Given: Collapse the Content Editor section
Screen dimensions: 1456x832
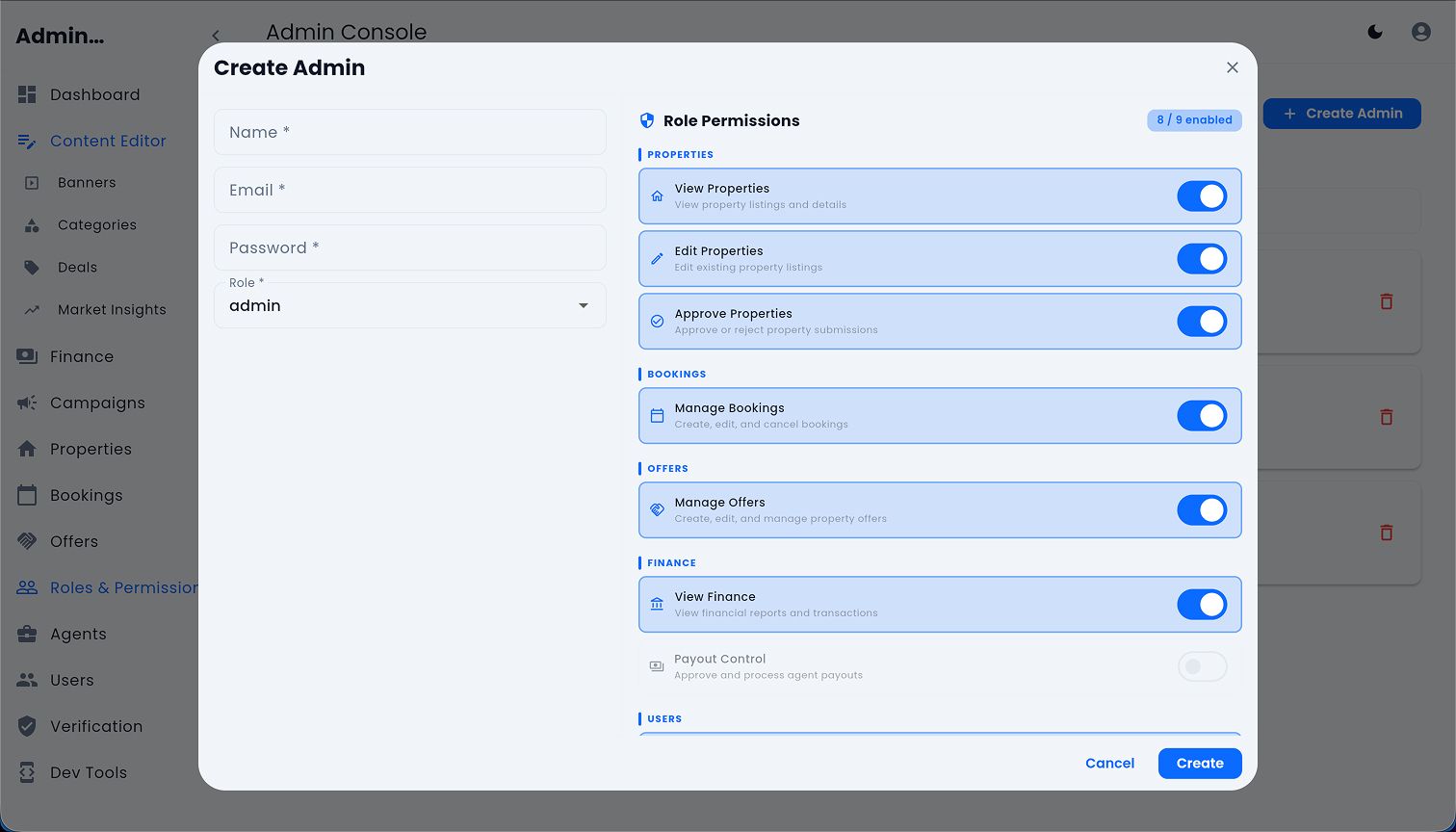Looking at the screenshot, I should (x=108, y=141).
